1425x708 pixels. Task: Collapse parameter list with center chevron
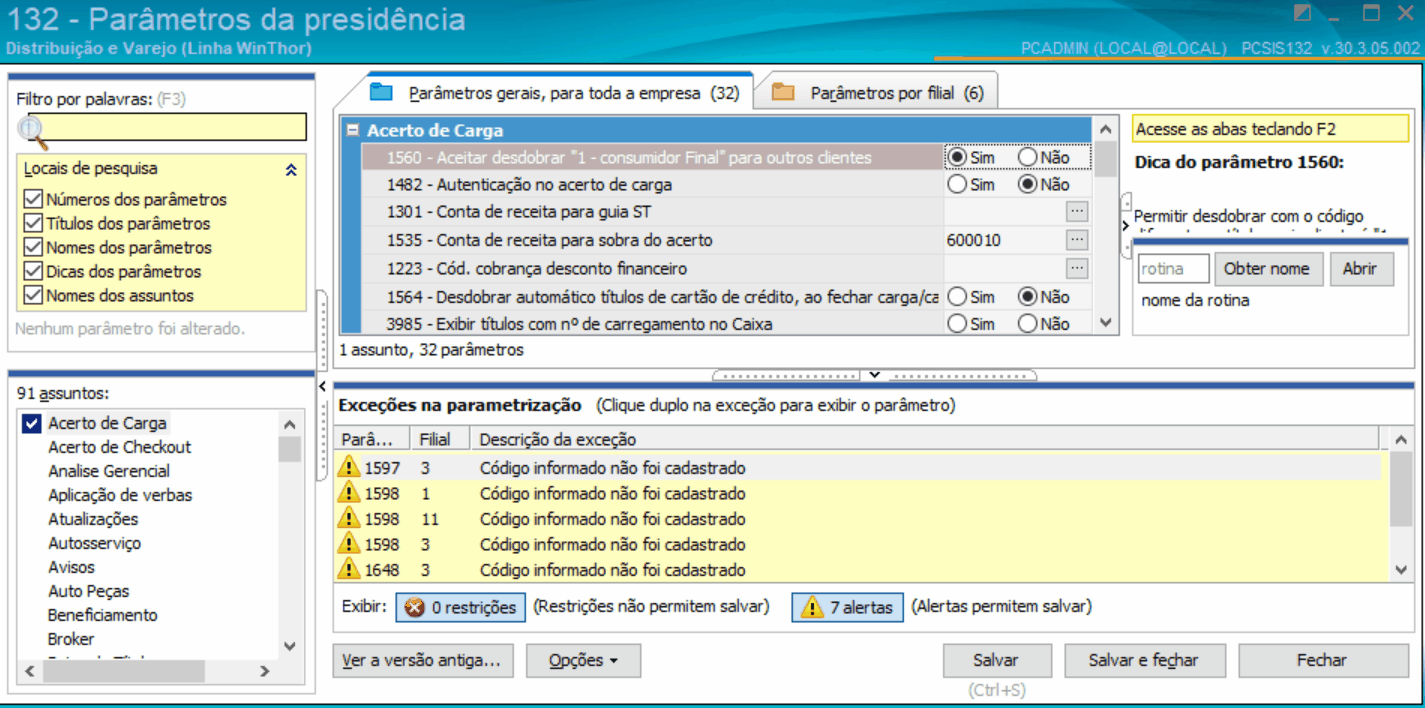(874, 375)
